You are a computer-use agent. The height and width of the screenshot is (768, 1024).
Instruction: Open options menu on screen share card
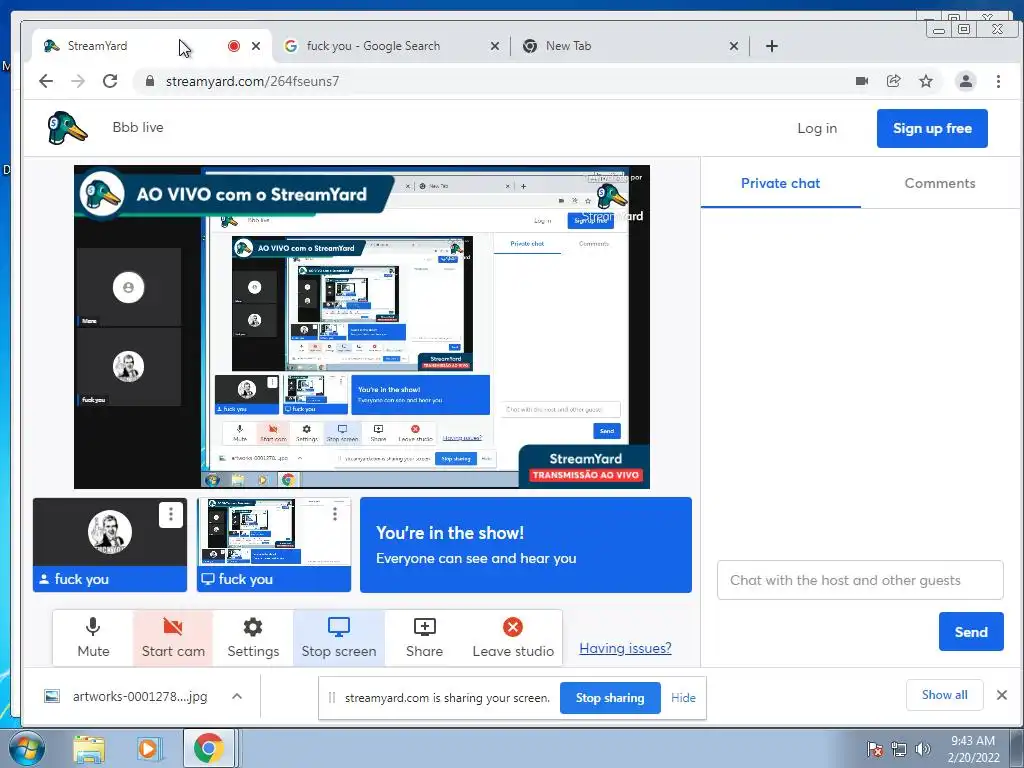pos(334,514)
